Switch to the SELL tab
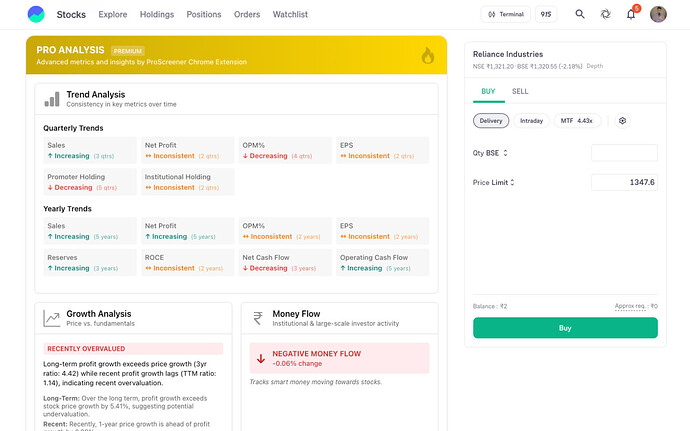This screenshot has width=690, height=431. click(520, 91)
